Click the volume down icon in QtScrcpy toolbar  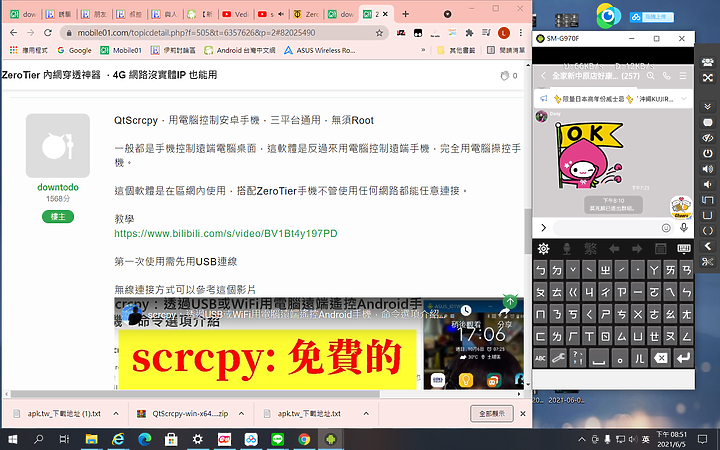click(707, 185)
